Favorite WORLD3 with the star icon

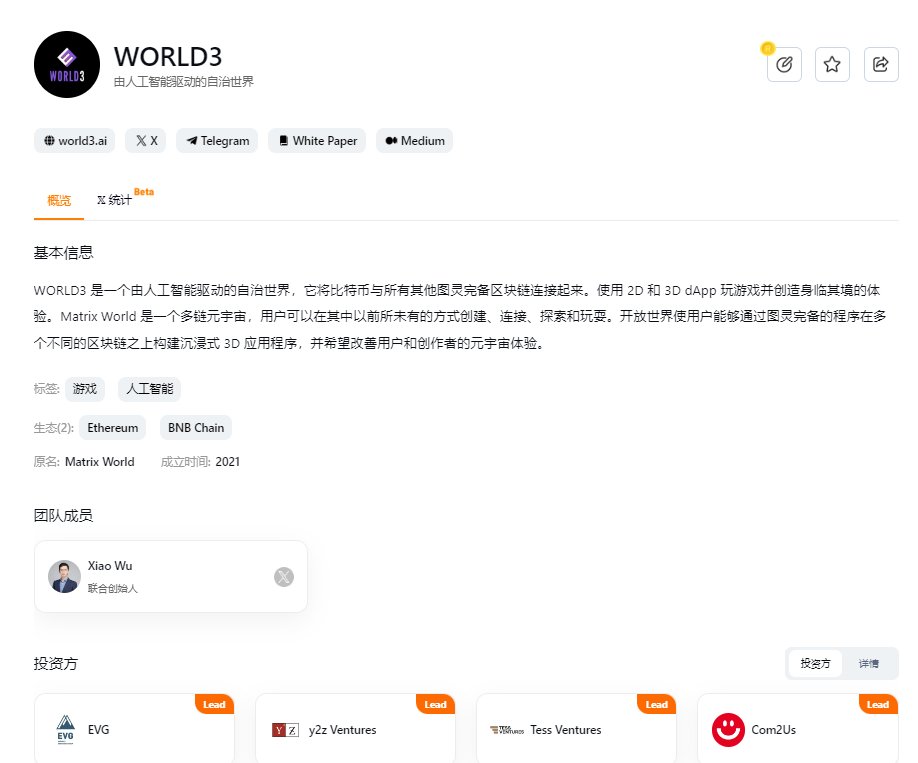[x=832, y=64]
